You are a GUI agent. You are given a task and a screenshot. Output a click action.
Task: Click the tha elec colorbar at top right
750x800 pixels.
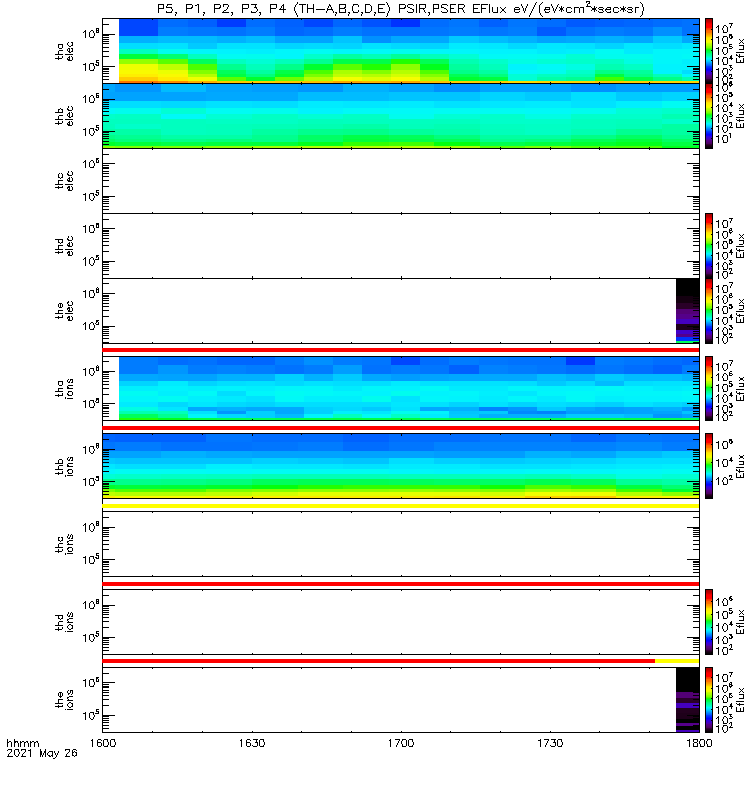(709, 51)
